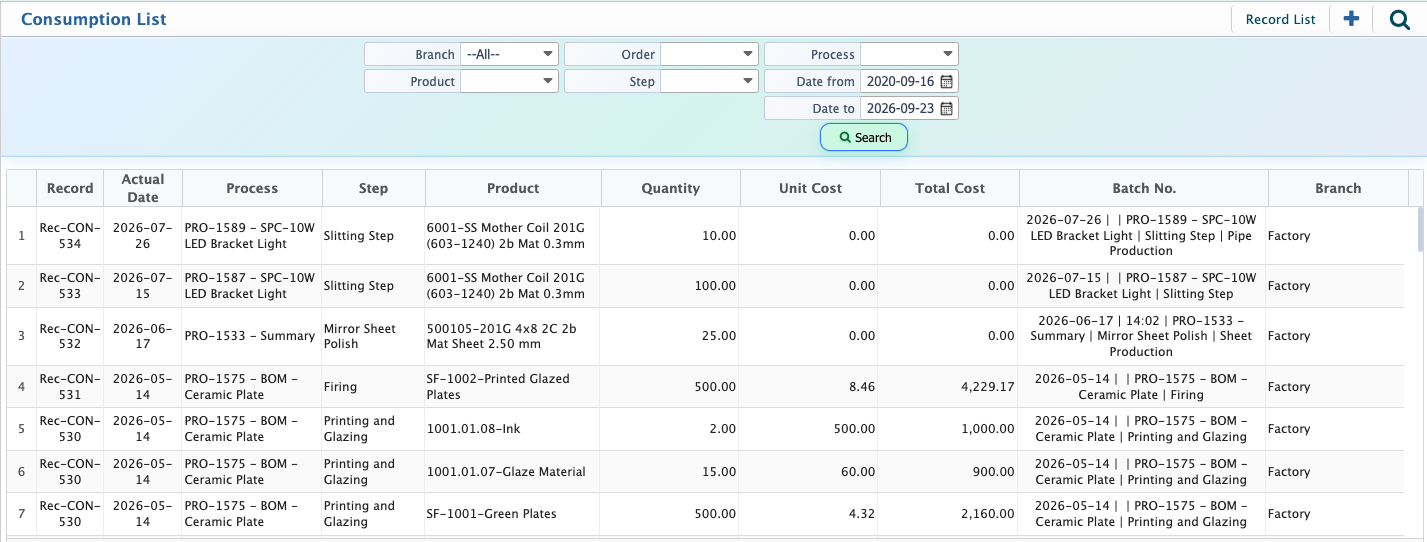This screenshot has width=1427, height=542.
Task: Click the PRO-1533 - Summary process cell
Action: coord(250,336)
